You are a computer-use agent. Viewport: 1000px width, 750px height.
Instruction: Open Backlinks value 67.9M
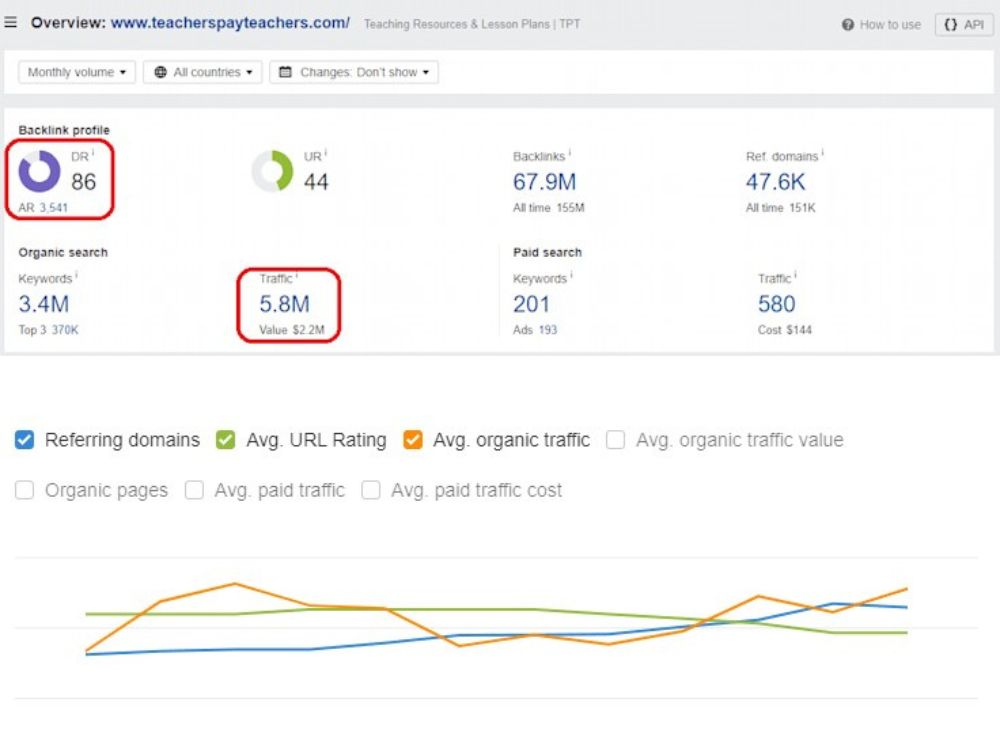pos(544,182)
